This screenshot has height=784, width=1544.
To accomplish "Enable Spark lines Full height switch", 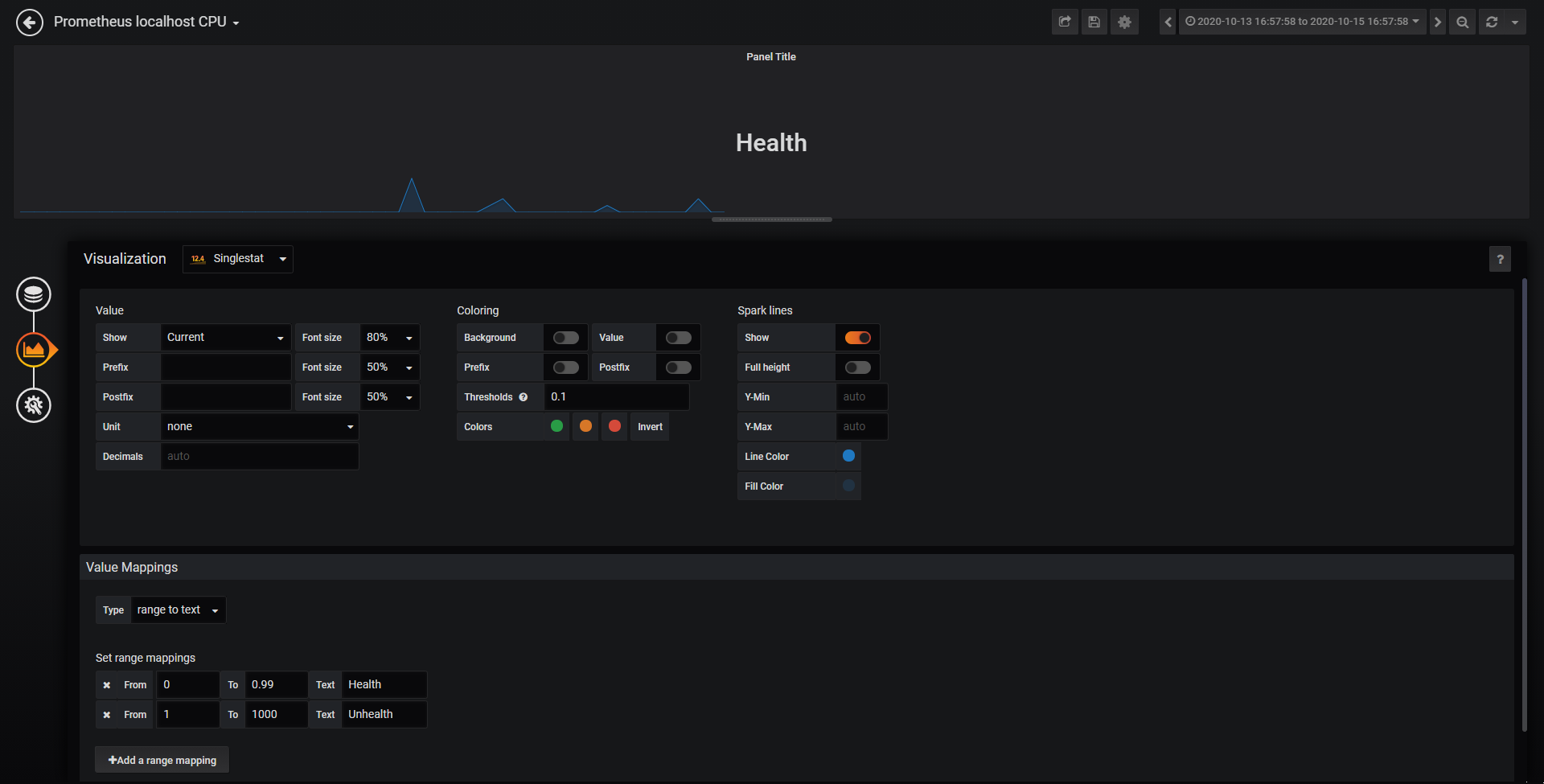I will pos(858,367).
